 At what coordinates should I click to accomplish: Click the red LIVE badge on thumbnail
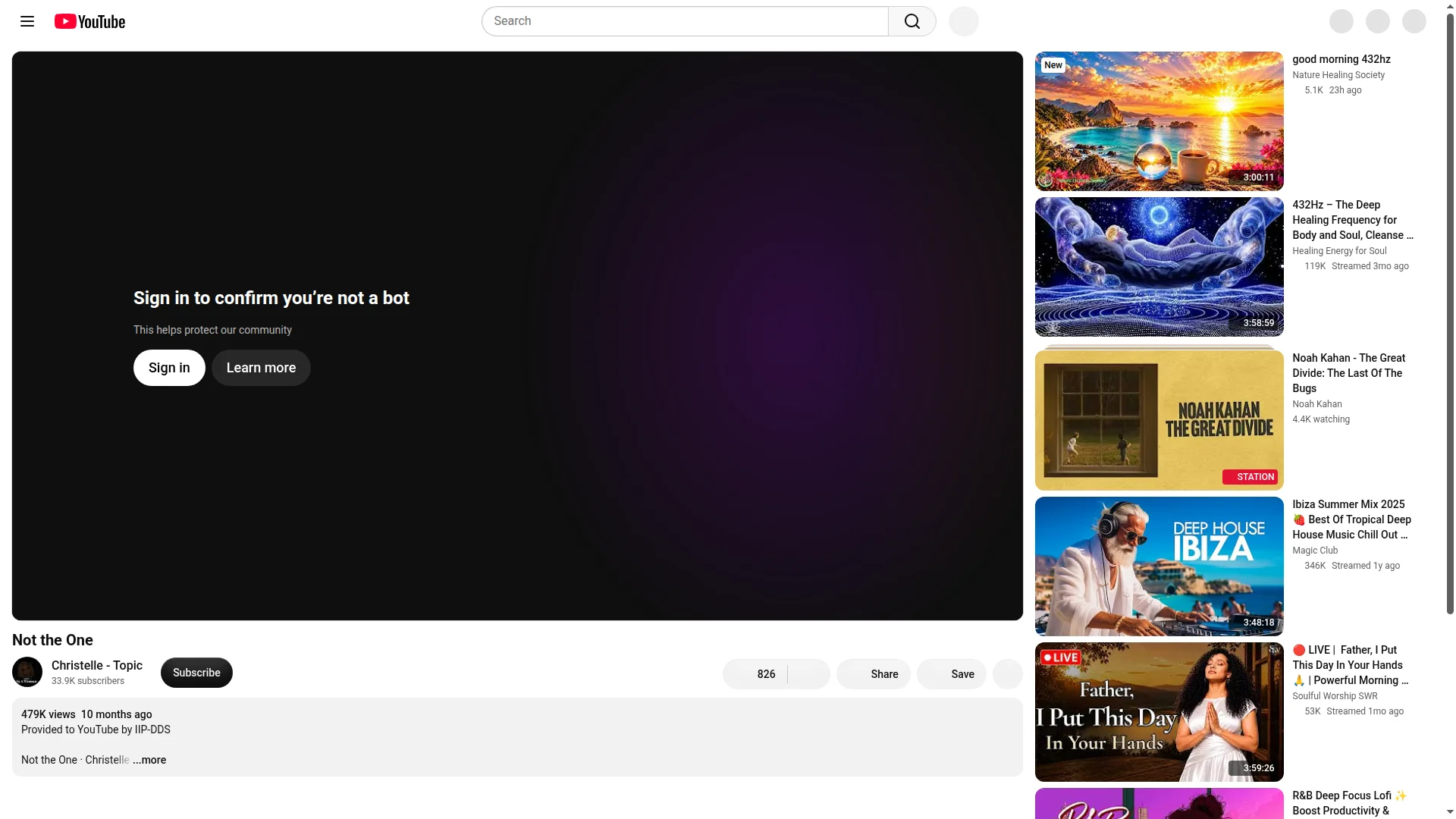(1060, 657)
